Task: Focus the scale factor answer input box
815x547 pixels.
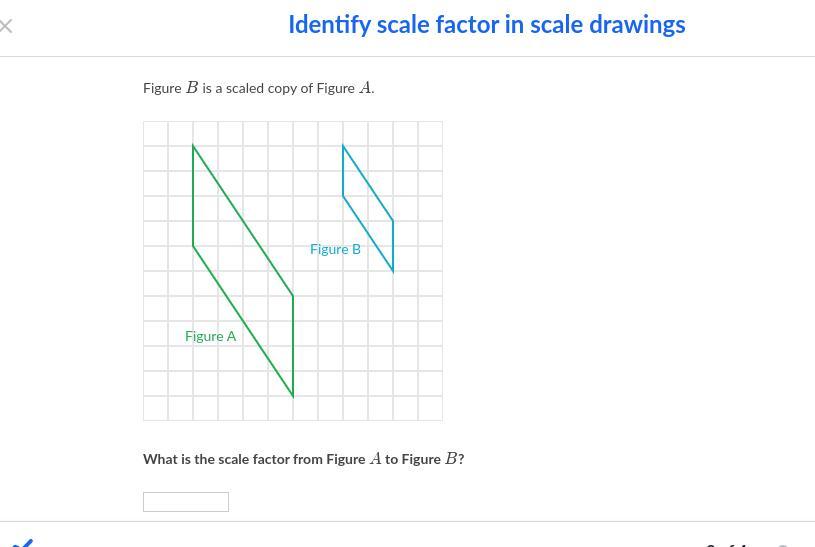Action: pyautogui.click(x=186, y=502)
